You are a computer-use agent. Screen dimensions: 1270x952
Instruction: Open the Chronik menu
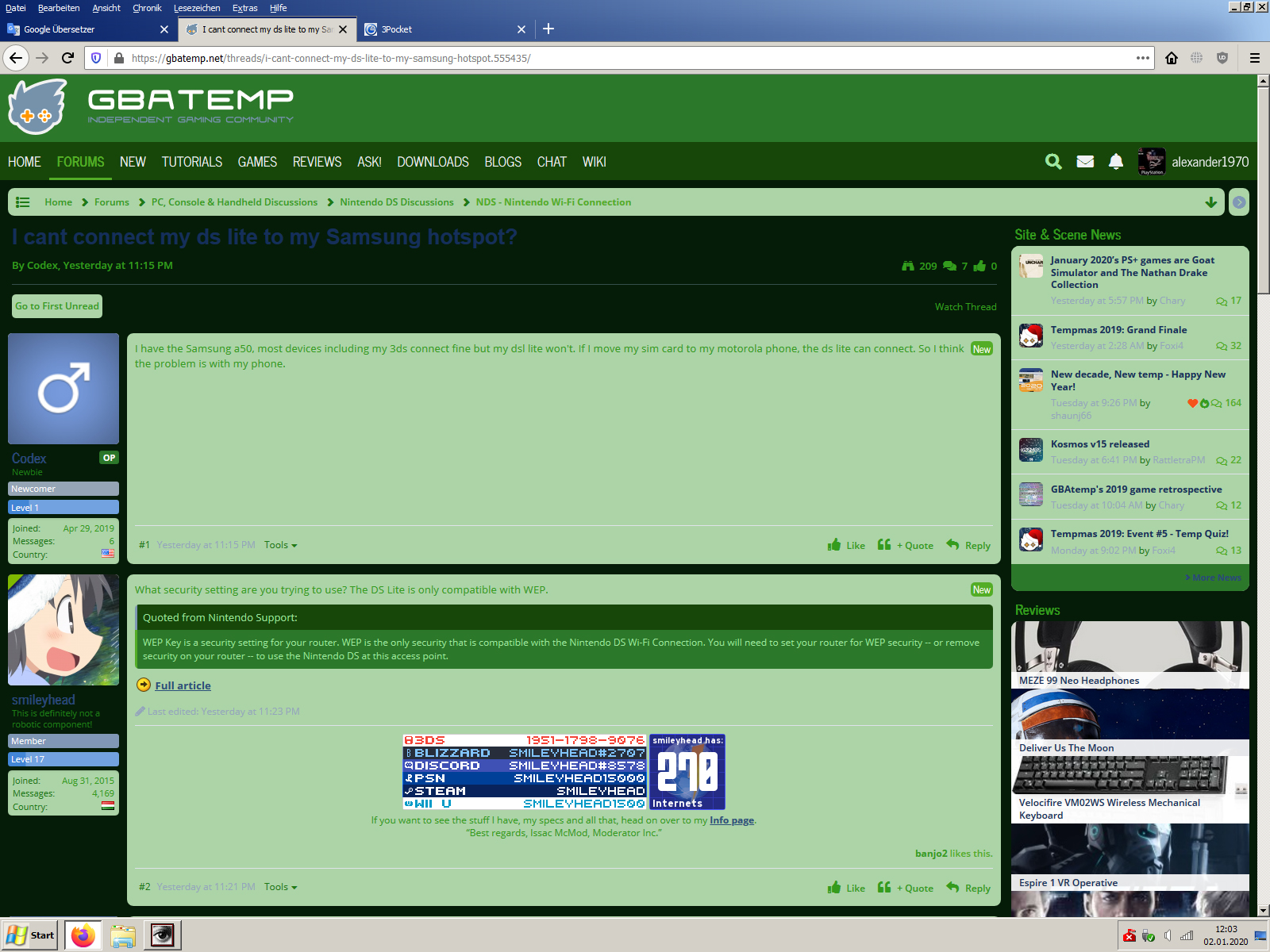coord(147,8)
